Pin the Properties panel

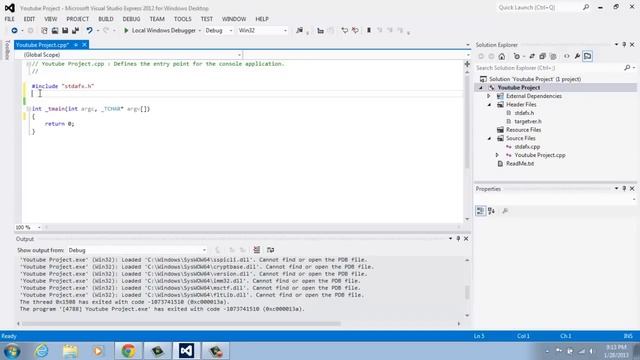click(x=624, y=189)
